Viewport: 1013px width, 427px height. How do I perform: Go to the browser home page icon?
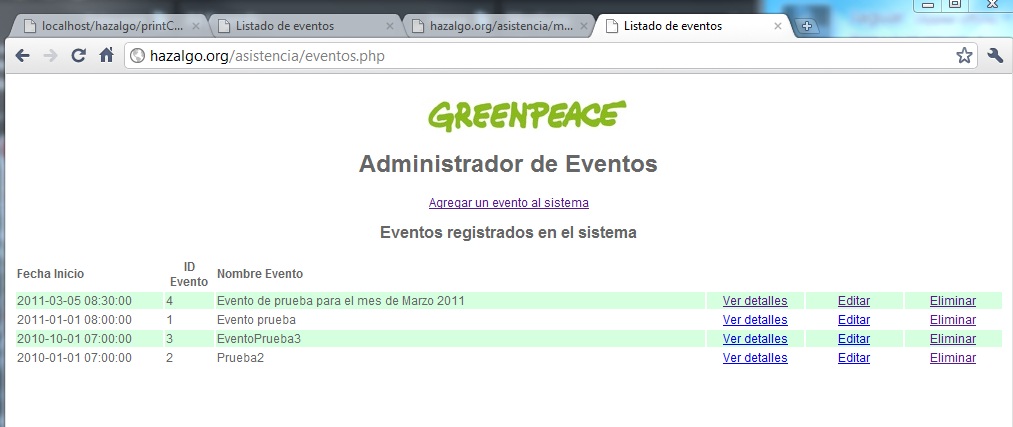pos(106,56)
